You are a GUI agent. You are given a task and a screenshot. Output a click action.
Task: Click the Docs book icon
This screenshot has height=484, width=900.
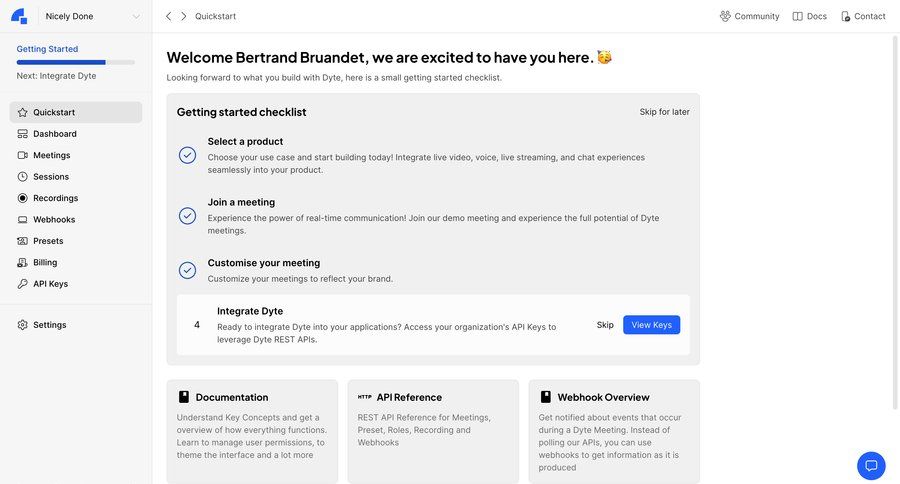point(797,16)
